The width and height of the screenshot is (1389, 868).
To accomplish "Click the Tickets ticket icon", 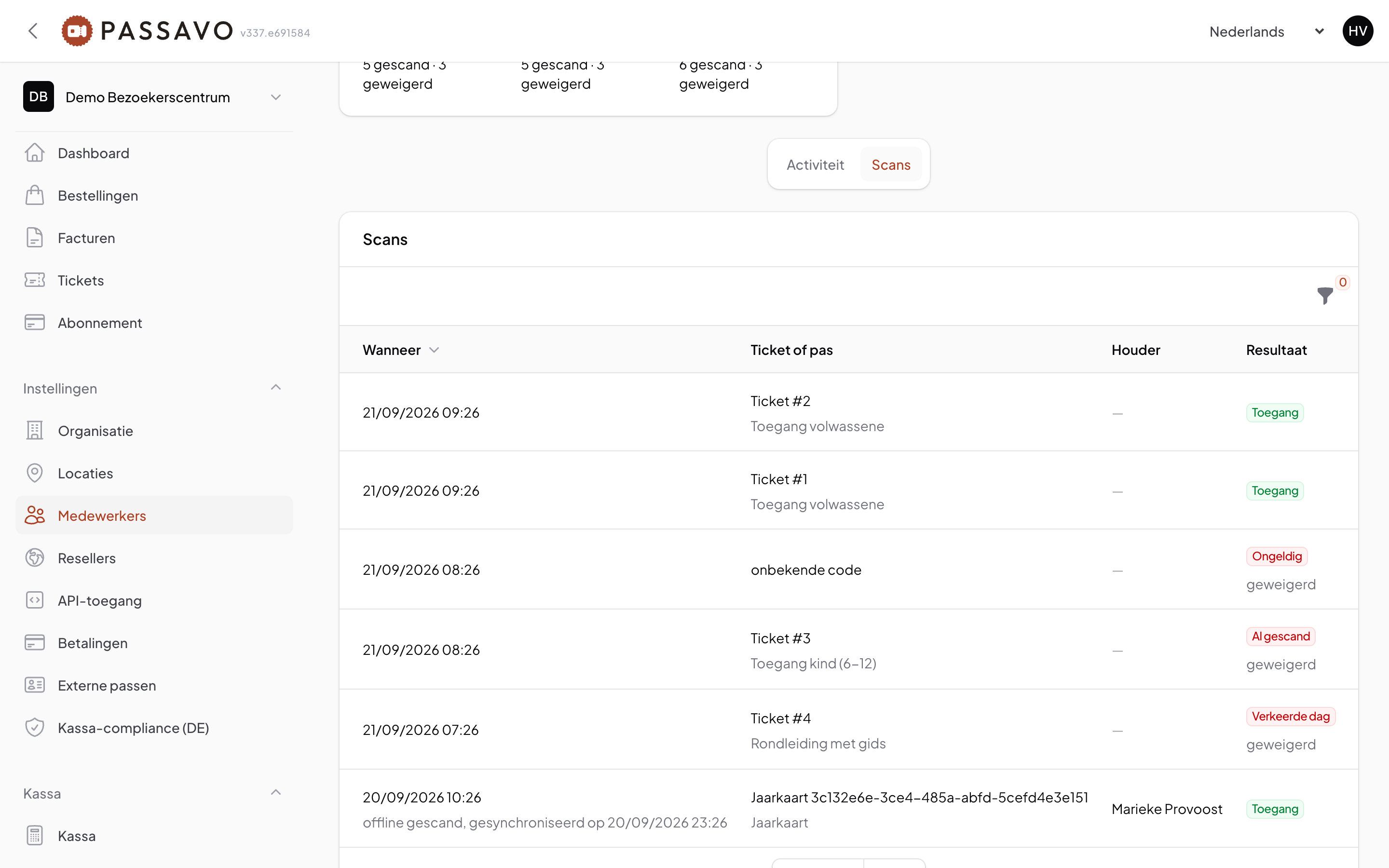I will point(34,281).
